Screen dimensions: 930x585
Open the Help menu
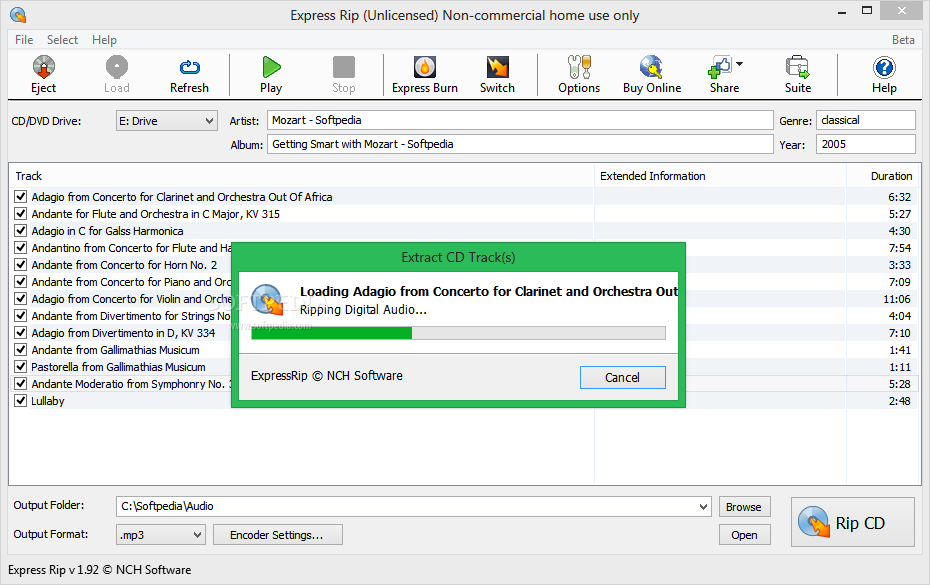[104, 40]
